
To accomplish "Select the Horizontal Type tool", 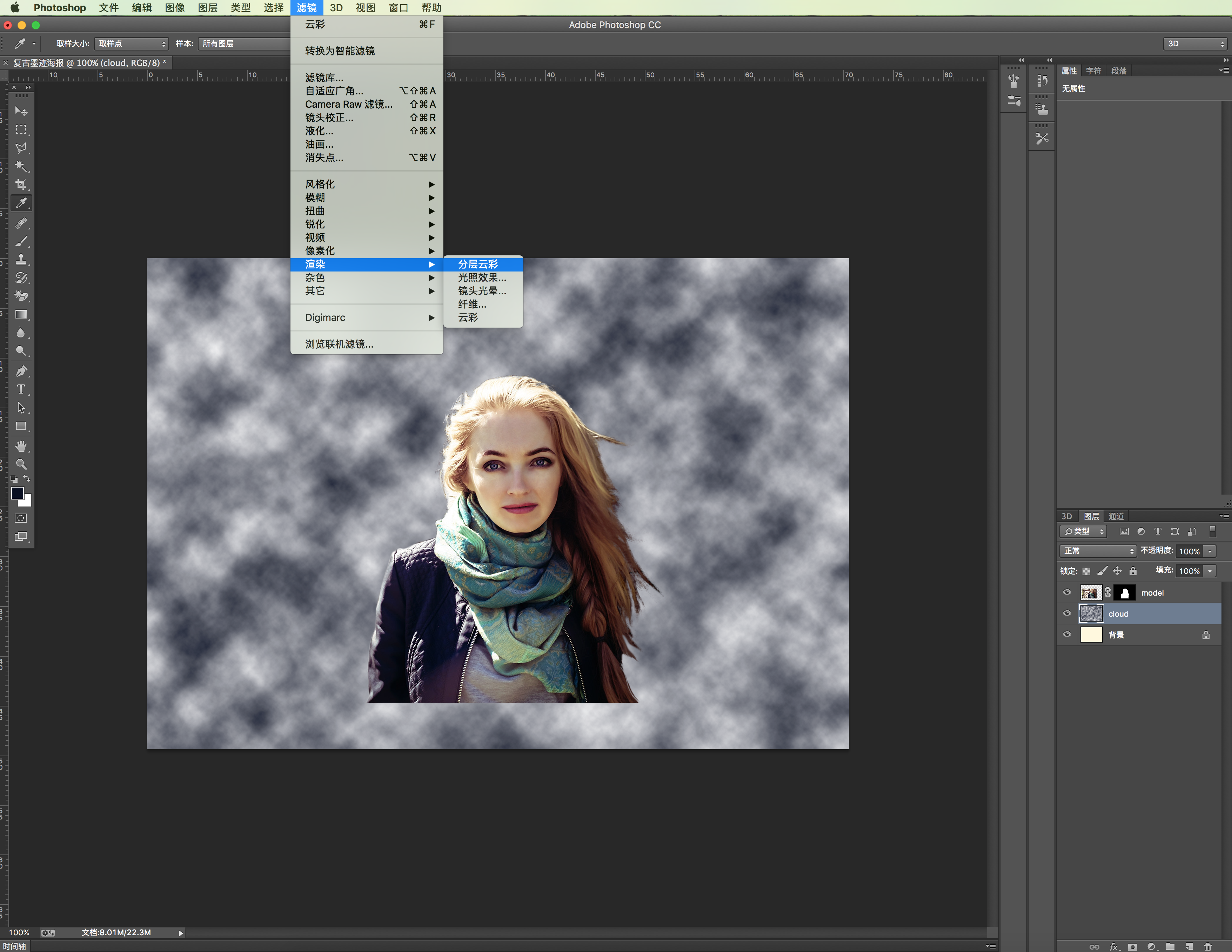I will 21,389.
